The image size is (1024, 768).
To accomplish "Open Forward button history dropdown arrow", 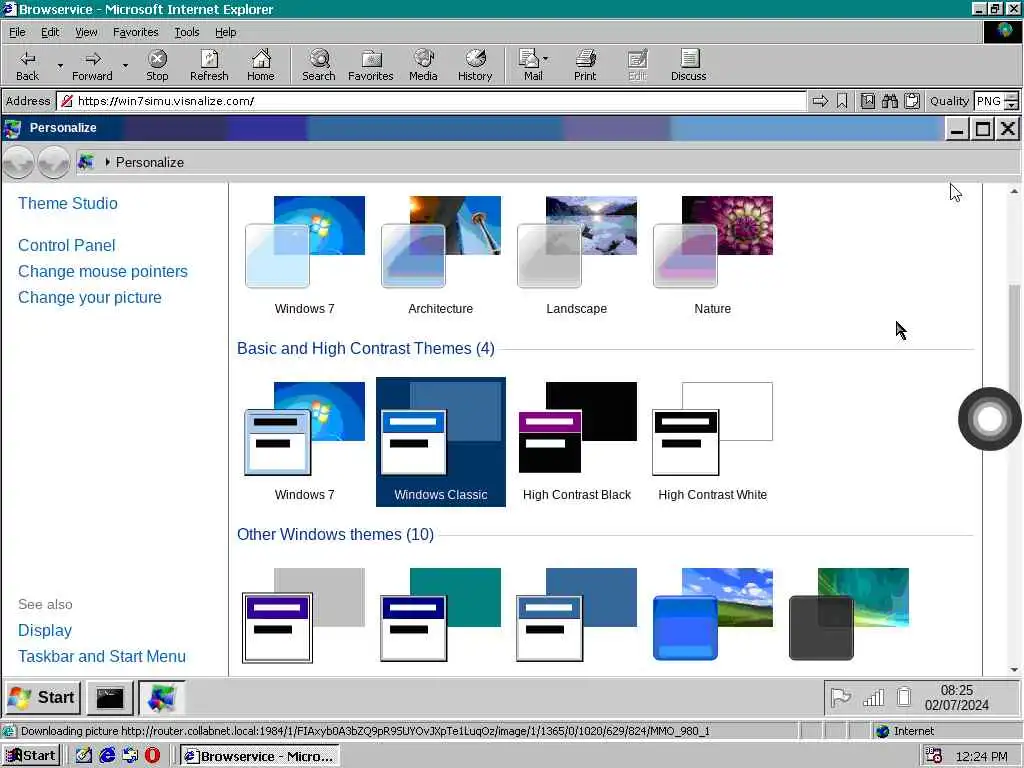I will click(125, 65).
